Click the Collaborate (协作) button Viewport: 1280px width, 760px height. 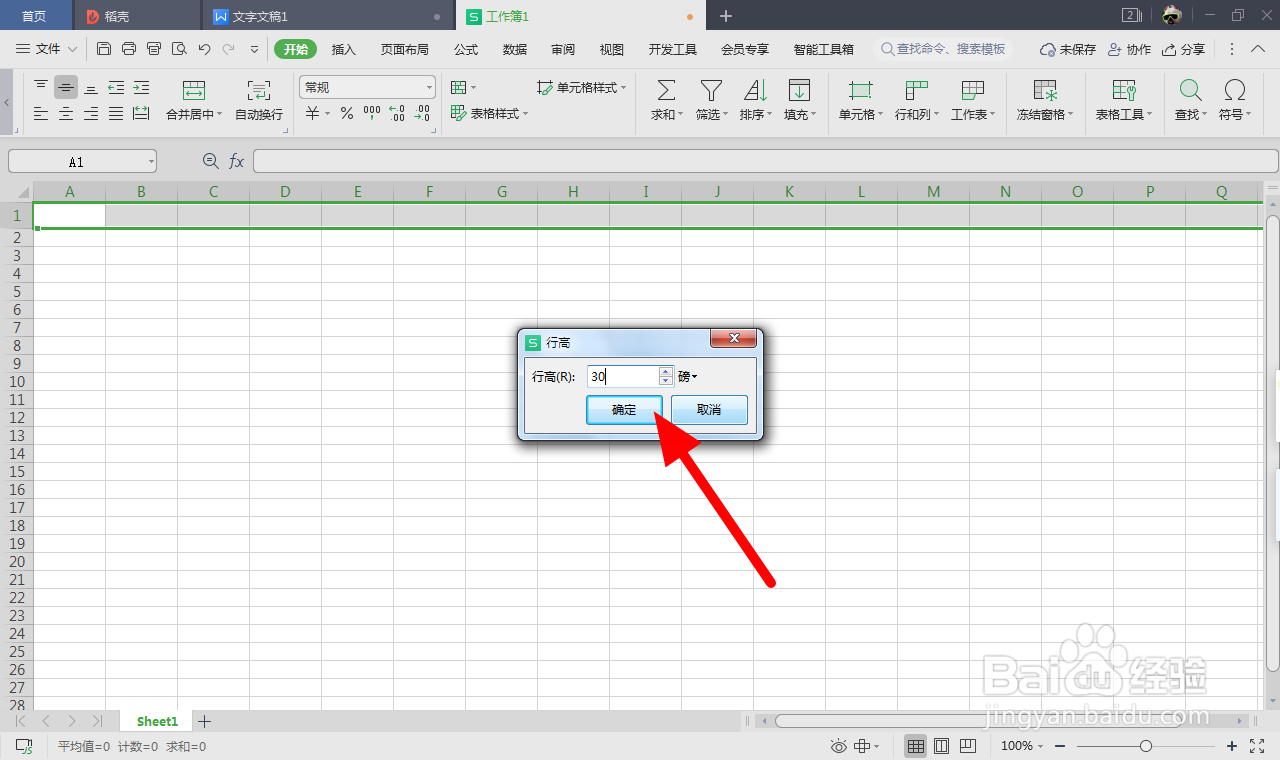[1129, 49]
